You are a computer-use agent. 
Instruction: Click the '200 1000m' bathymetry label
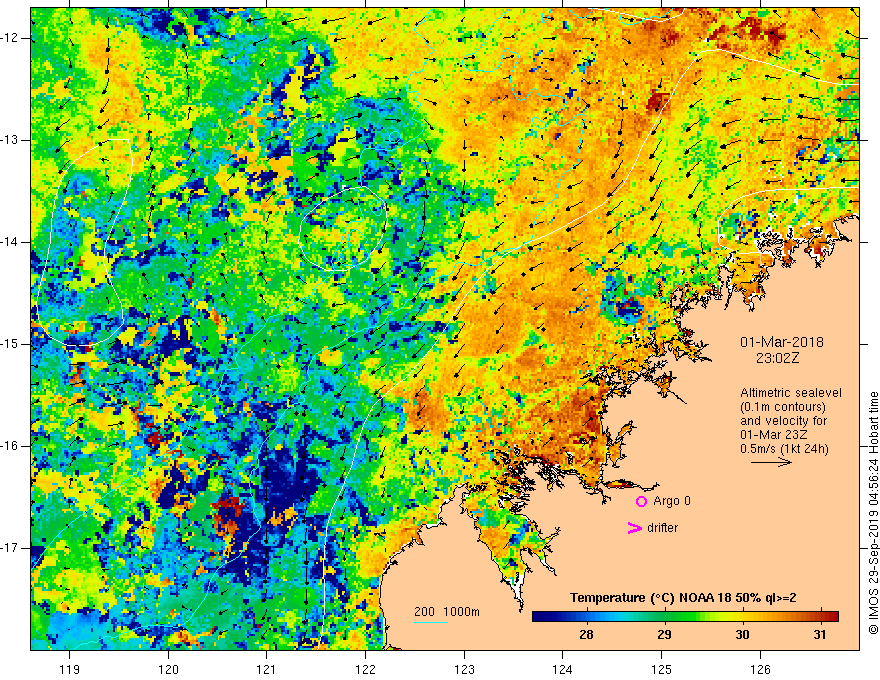[x=447, y=612]
